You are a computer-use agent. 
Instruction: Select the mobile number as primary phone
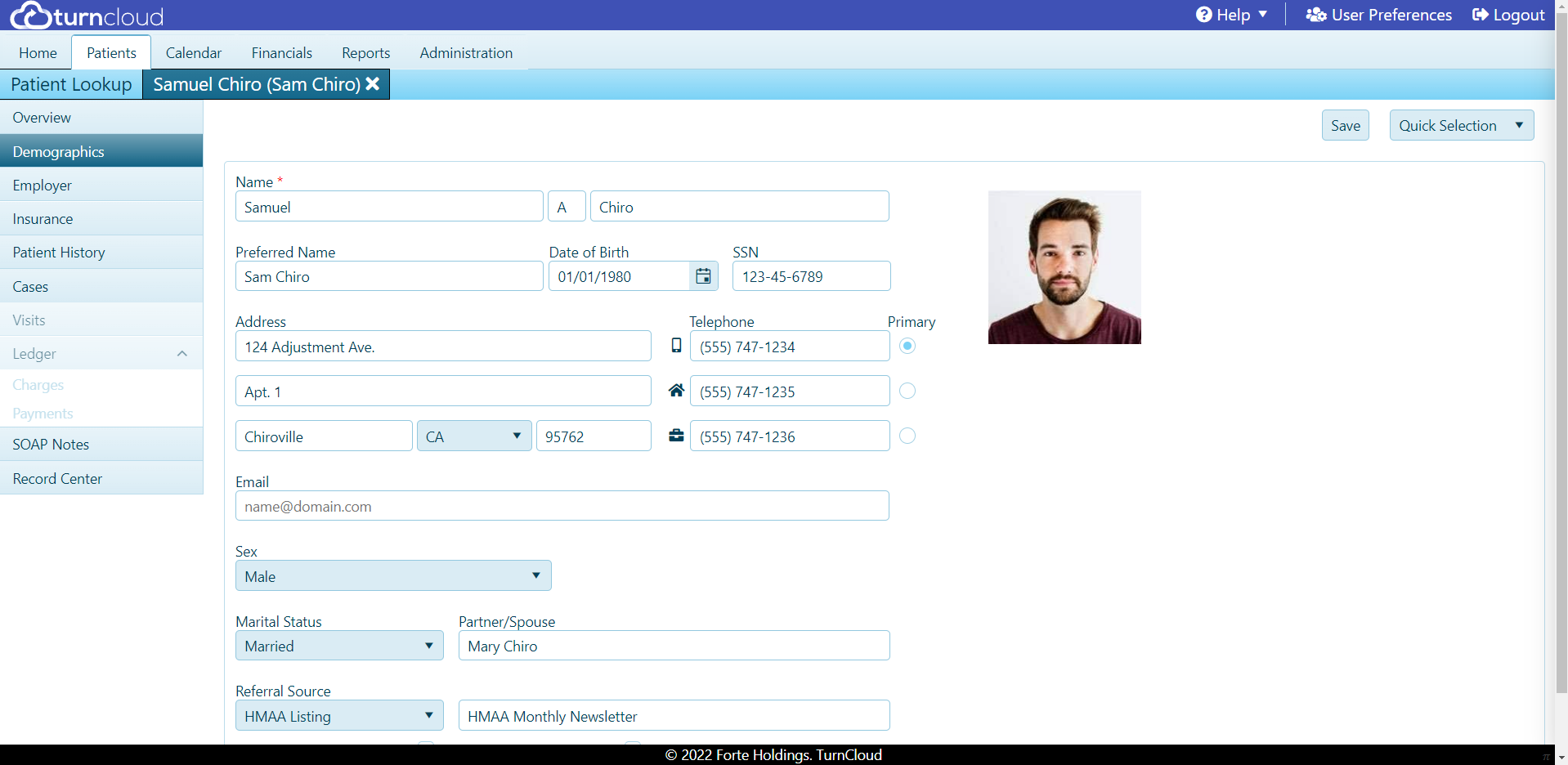tap(907, 346)
